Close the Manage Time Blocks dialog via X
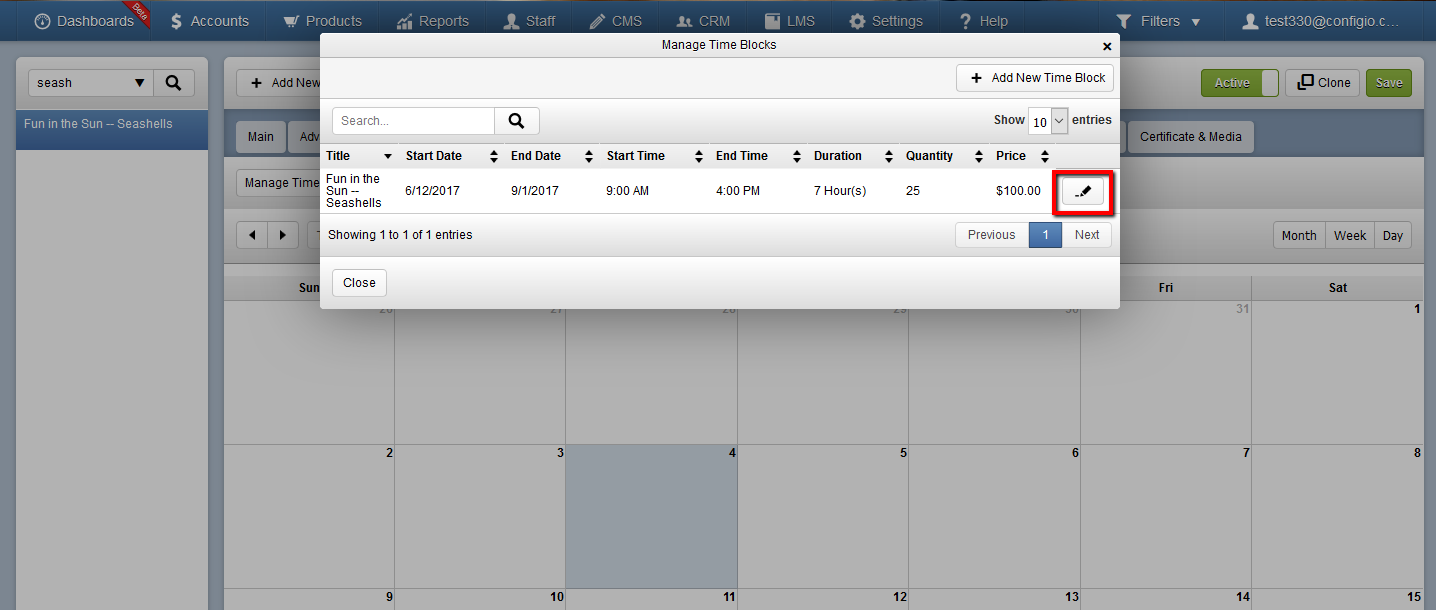 click(1107, 46)
